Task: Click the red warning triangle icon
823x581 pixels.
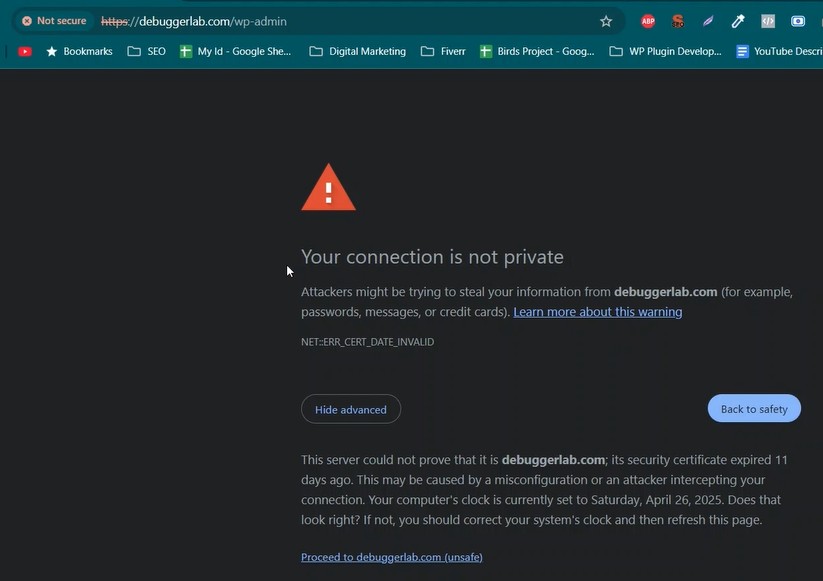Action: [x=328, y=187]
